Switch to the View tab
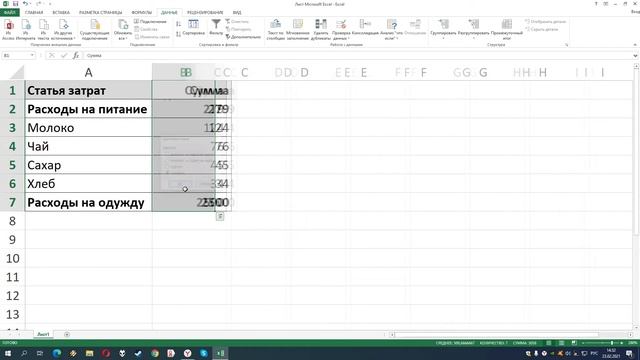 point(237,13)
